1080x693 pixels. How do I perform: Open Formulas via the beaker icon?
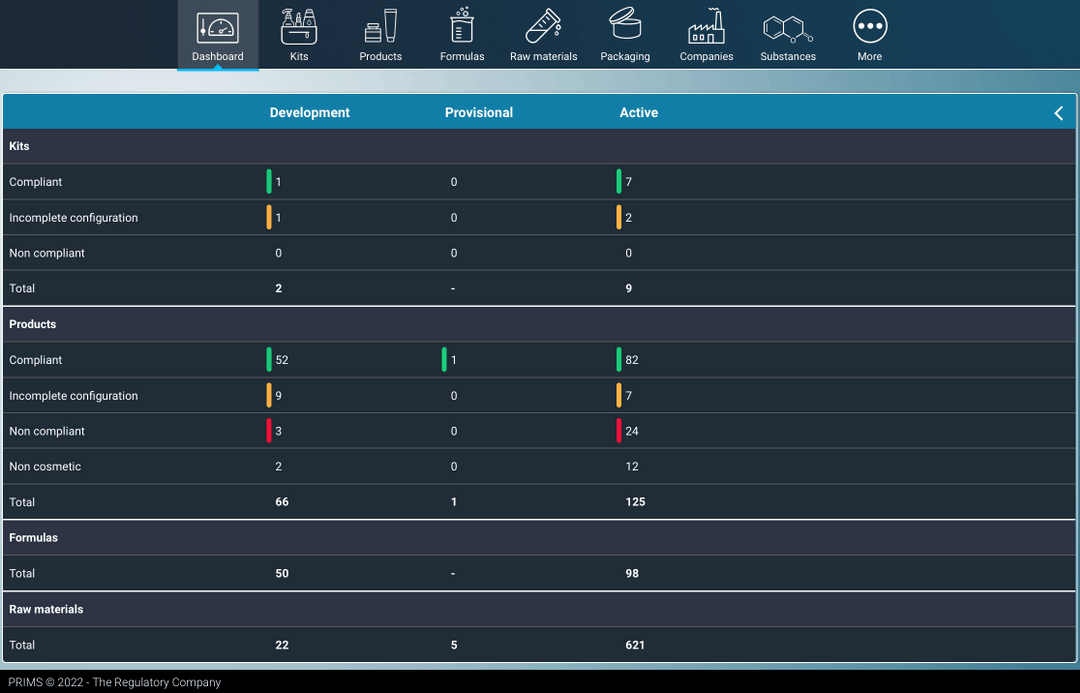tap(461, 27)
